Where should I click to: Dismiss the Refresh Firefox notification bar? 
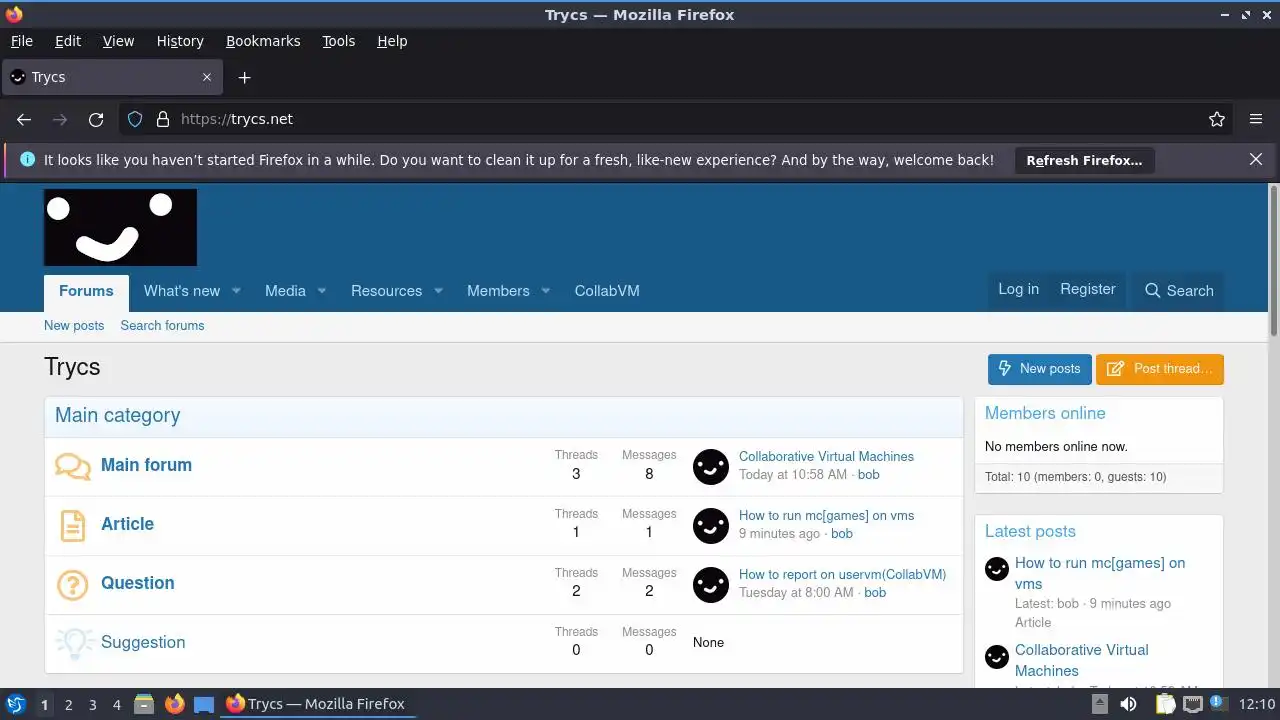(1256, 159)
